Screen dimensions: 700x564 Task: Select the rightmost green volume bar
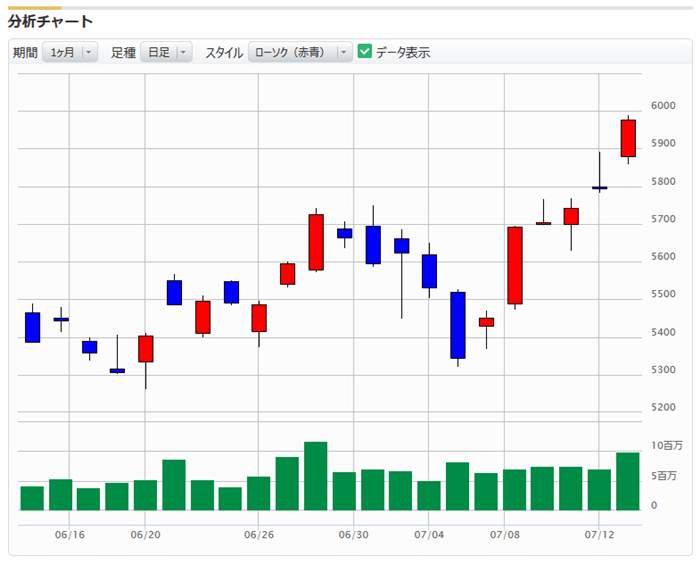pos(628,481)
